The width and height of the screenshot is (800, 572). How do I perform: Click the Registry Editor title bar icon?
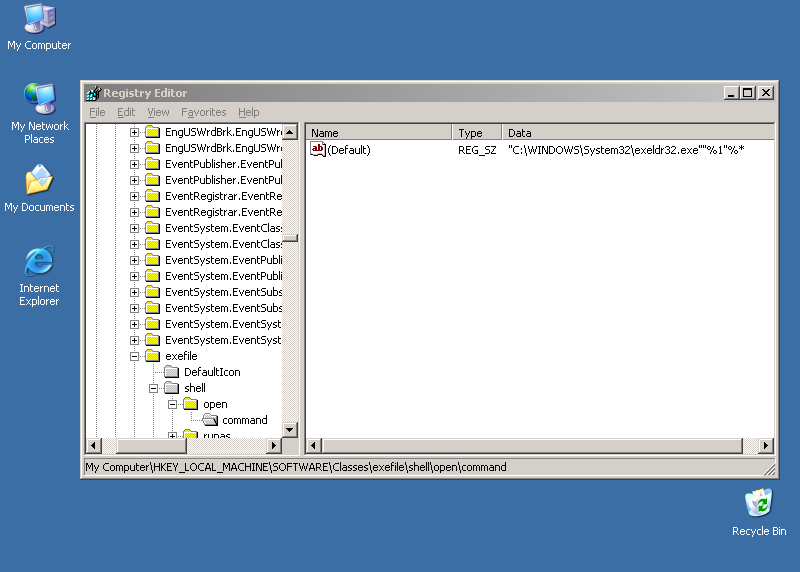pos(93,93)
